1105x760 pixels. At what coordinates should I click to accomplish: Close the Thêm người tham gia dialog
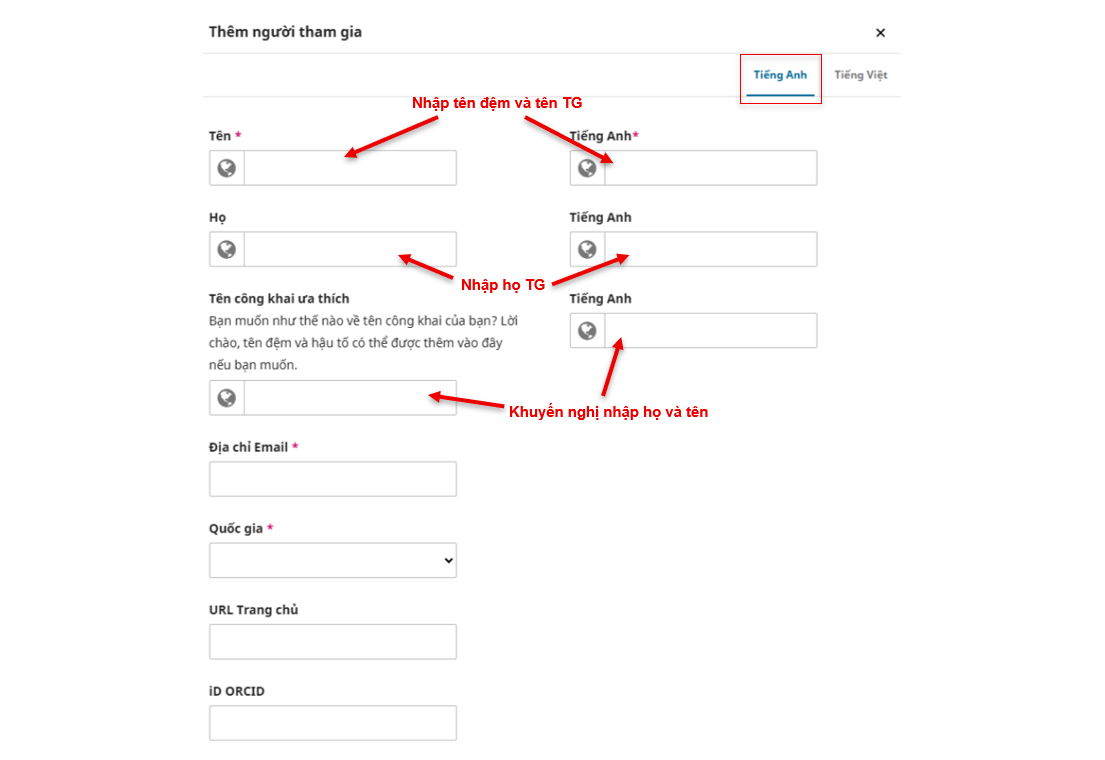point(880,33)
